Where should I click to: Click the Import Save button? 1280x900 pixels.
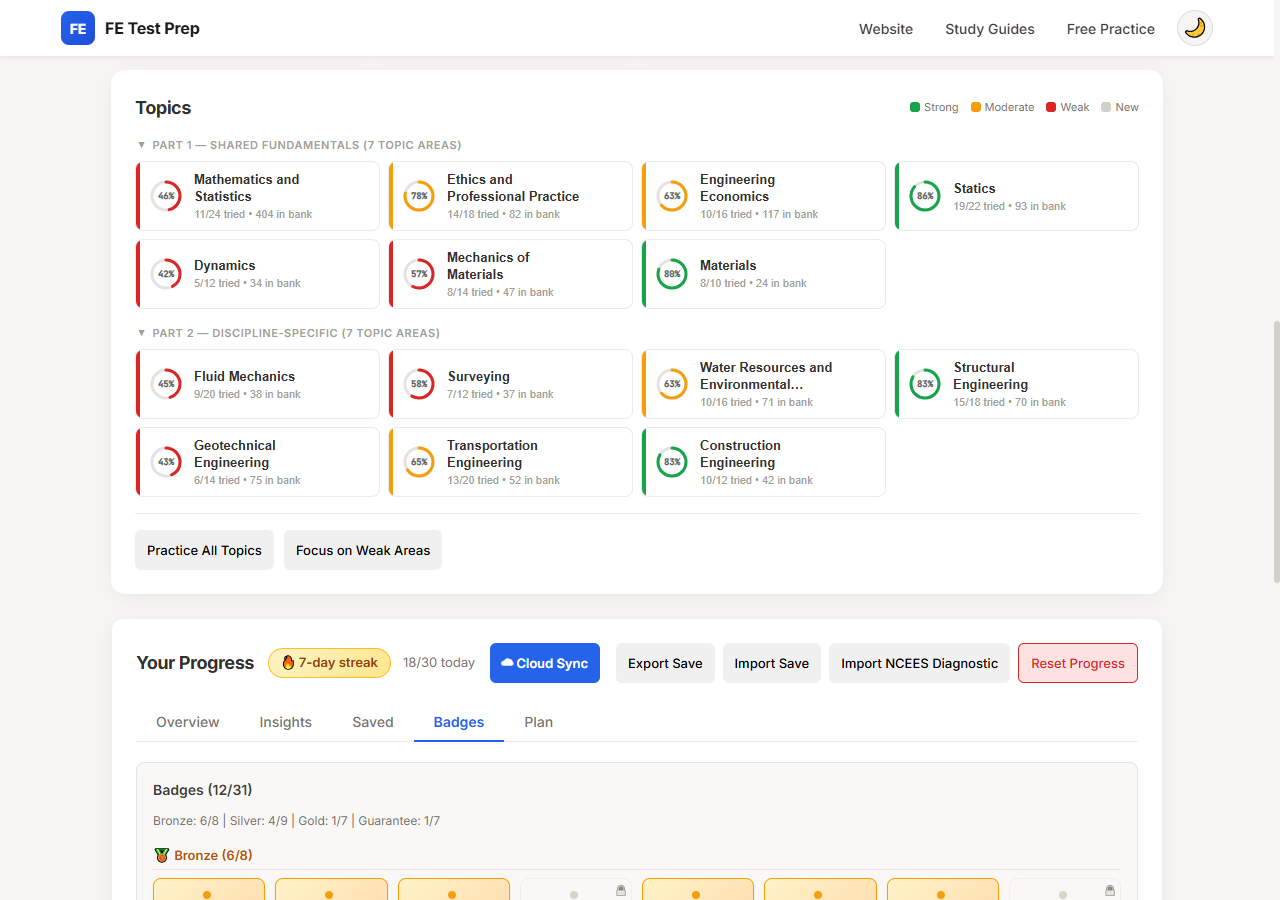pyautogui.click(x=772, y=663)
